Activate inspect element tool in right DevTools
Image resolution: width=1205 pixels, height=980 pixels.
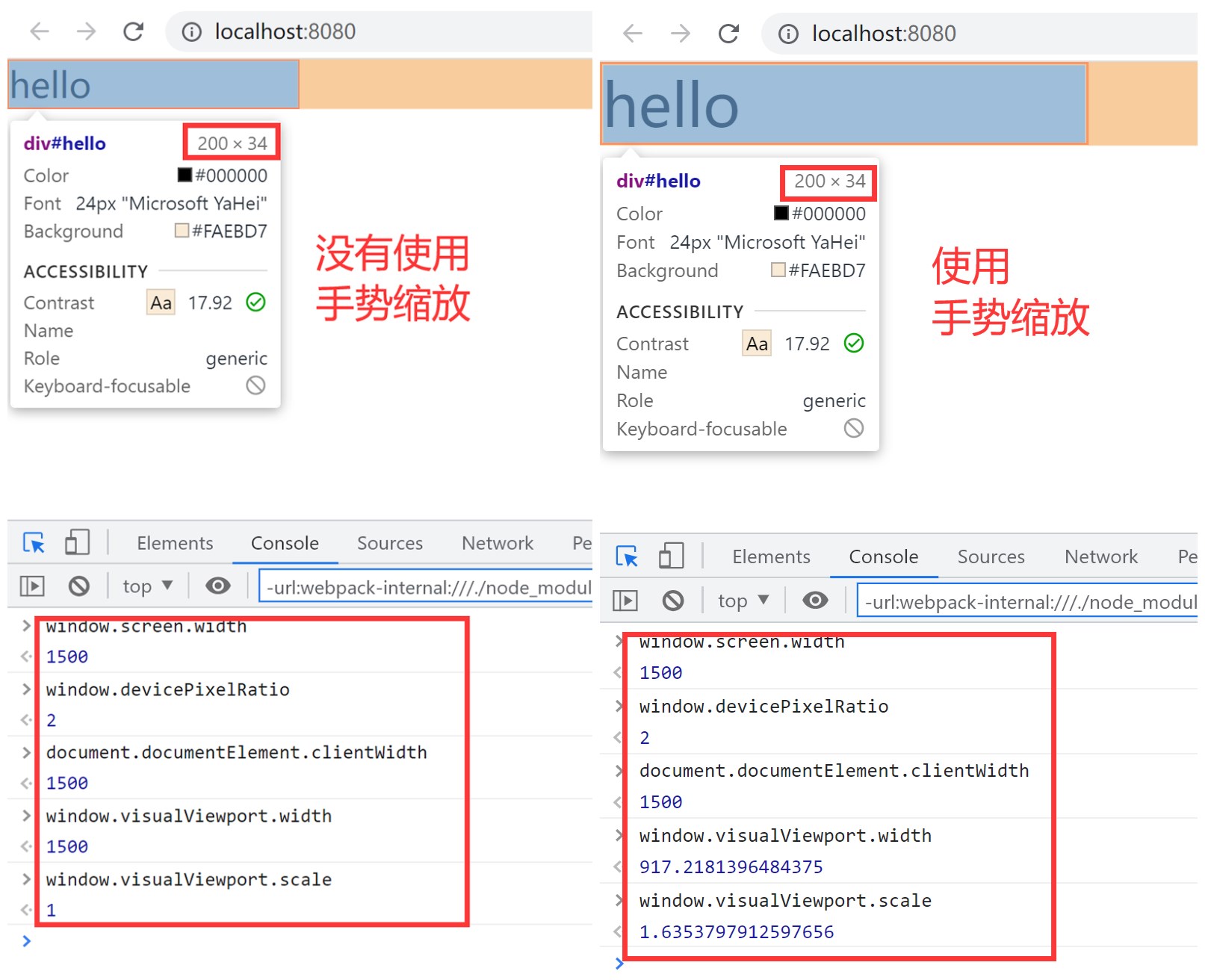pyautogui.click(x=627, y=556)
